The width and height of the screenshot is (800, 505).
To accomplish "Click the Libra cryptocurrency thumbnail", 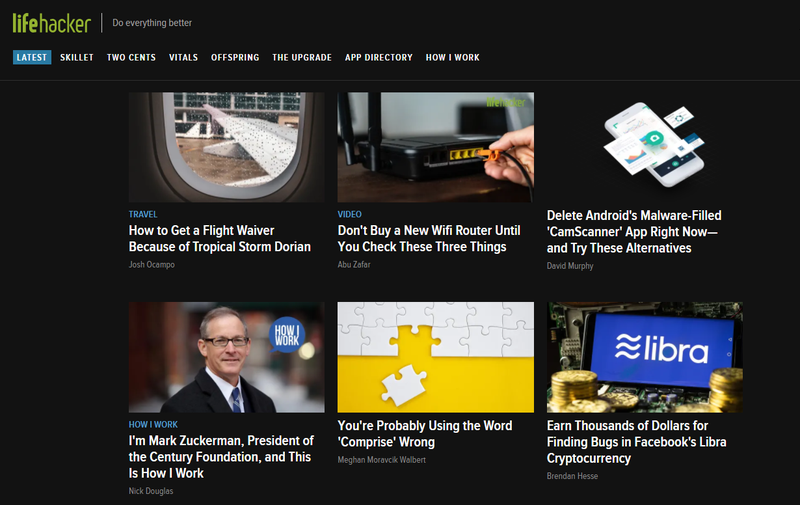I will tap(645, 357).
